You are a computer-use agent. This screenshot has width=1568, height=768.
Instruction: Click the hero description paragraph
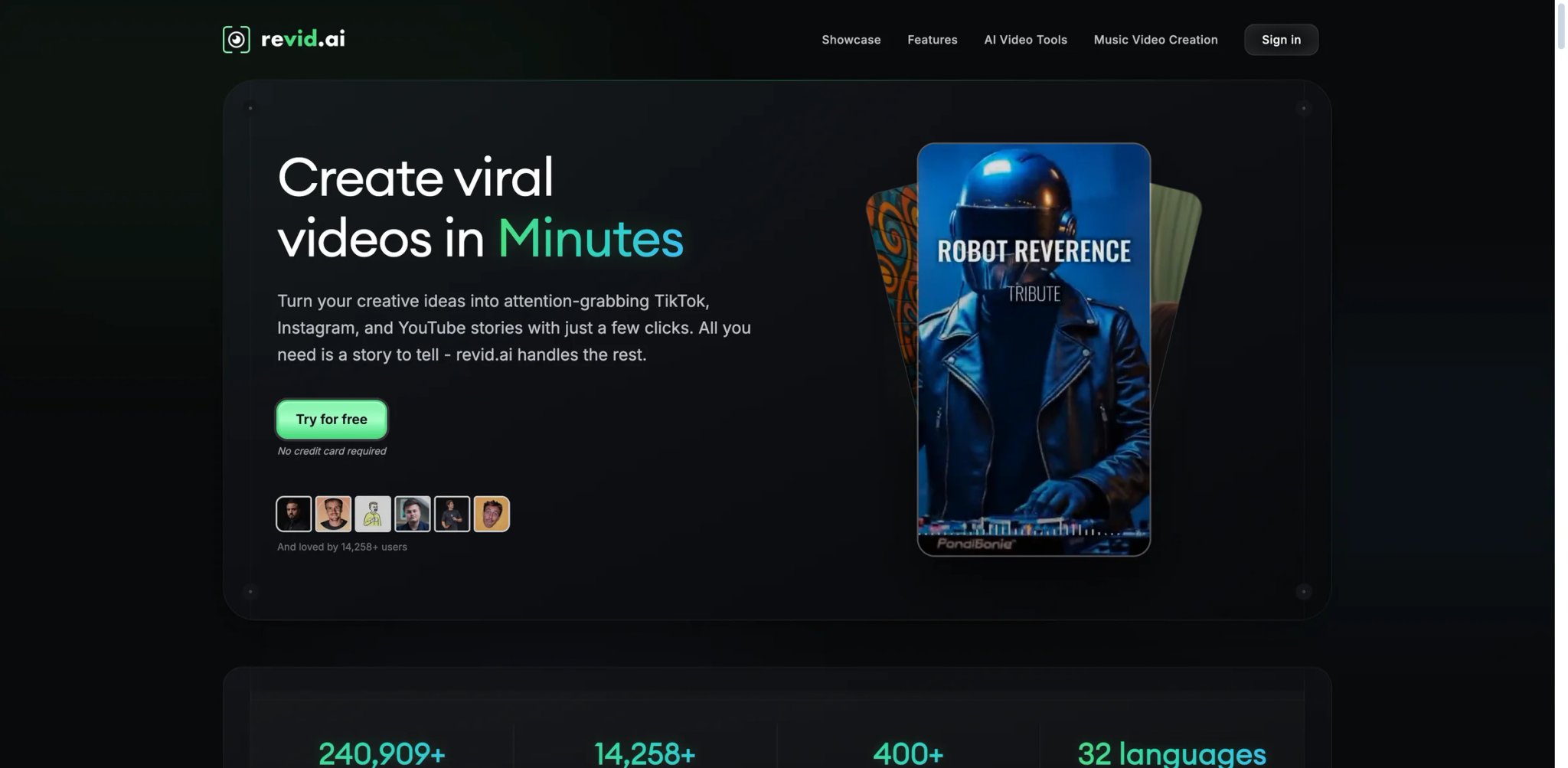point(514,328)
